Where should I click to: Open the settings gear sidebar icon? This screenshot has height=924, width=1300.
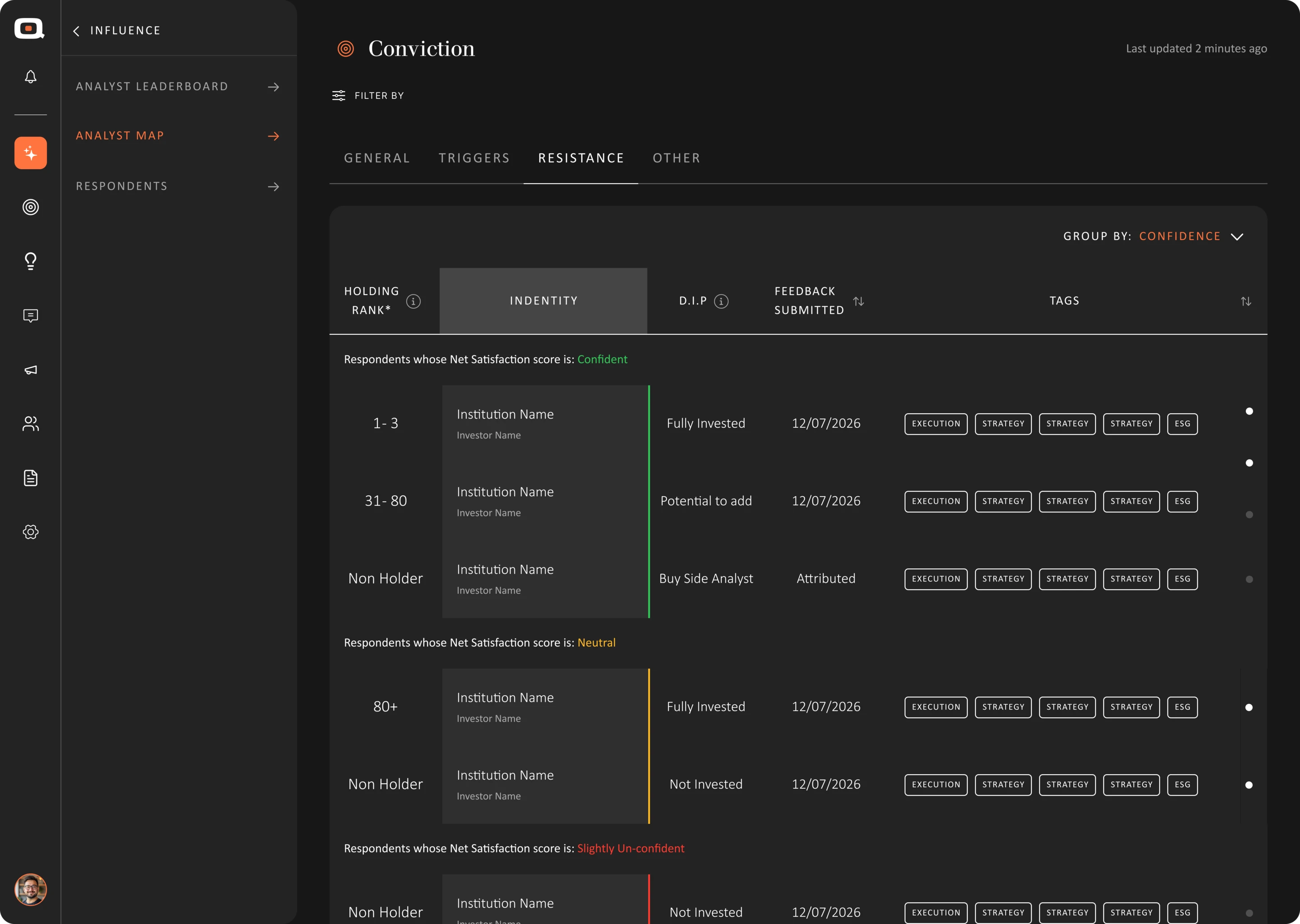coord(31,532)
